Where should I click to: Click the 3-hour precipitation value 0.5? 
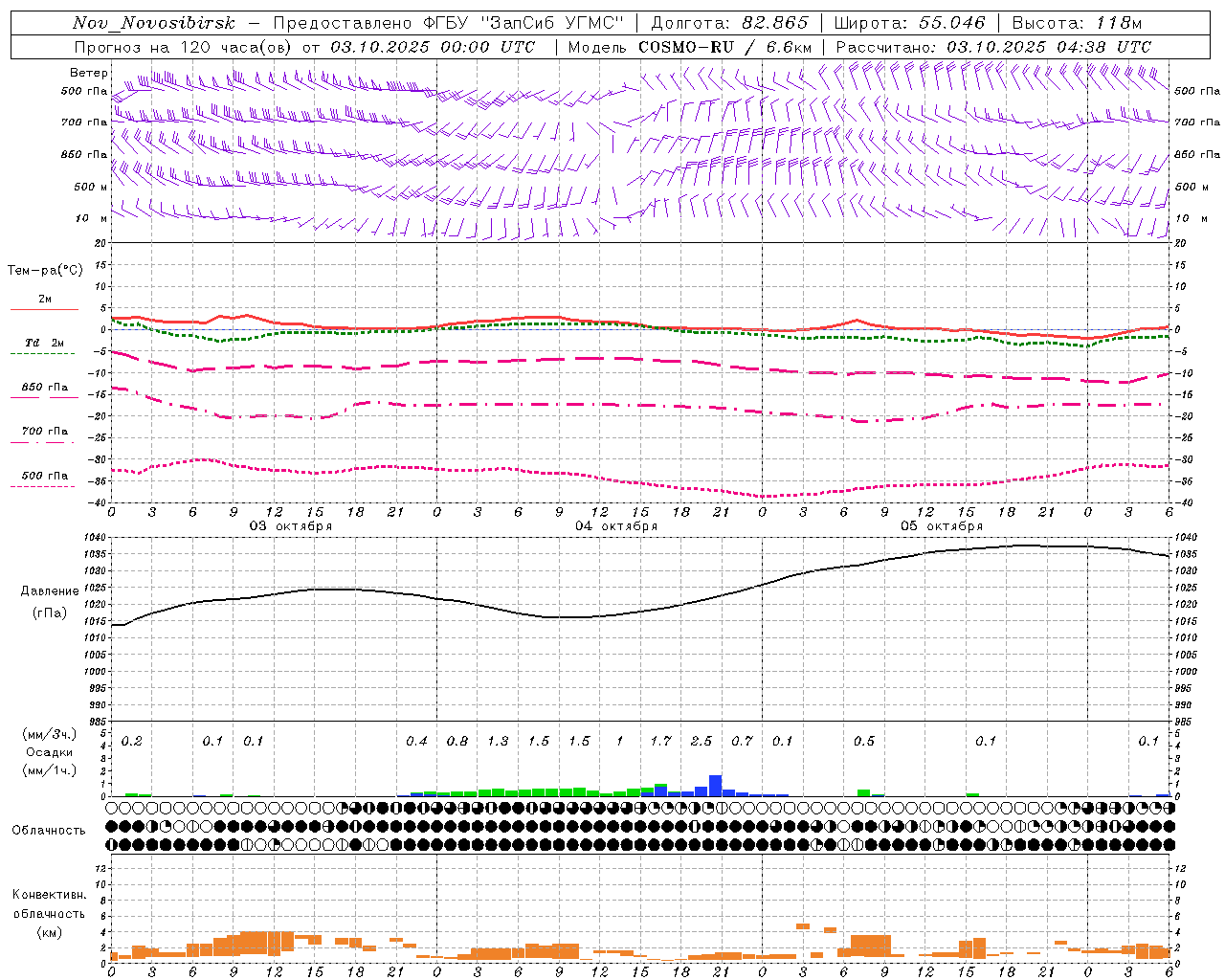(864, 741)
